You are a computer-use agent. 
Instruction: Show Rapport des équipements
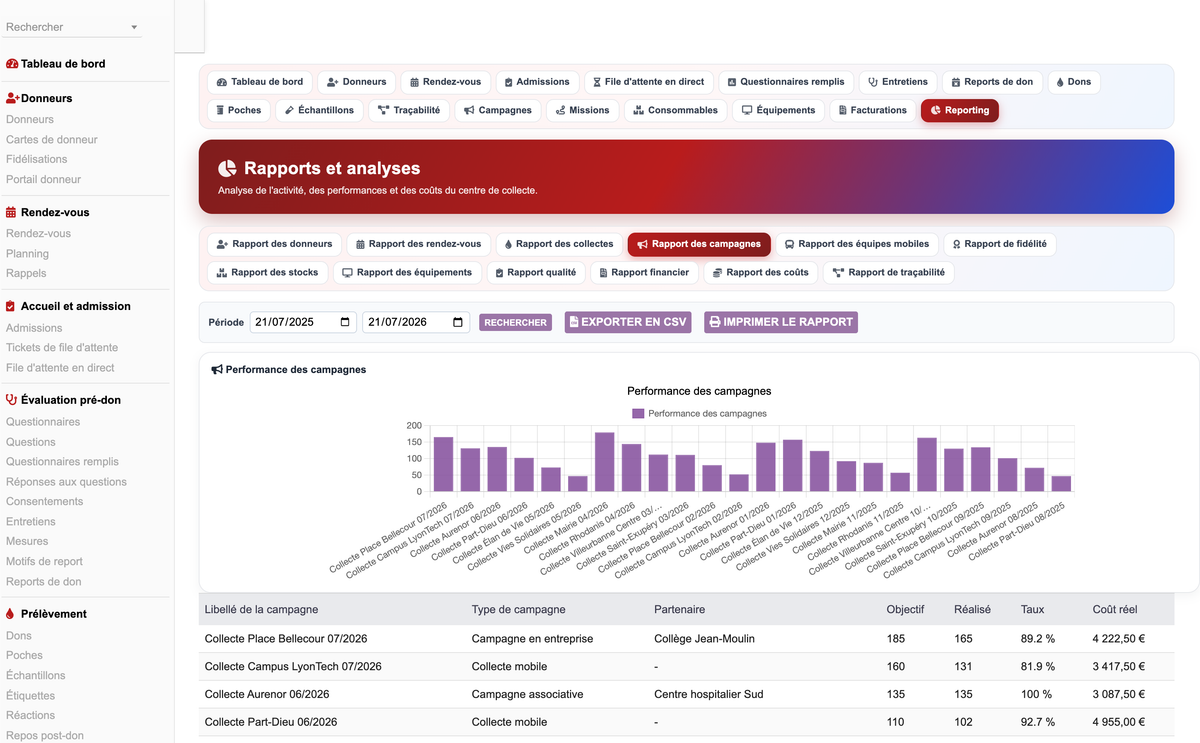click(407, 272)
